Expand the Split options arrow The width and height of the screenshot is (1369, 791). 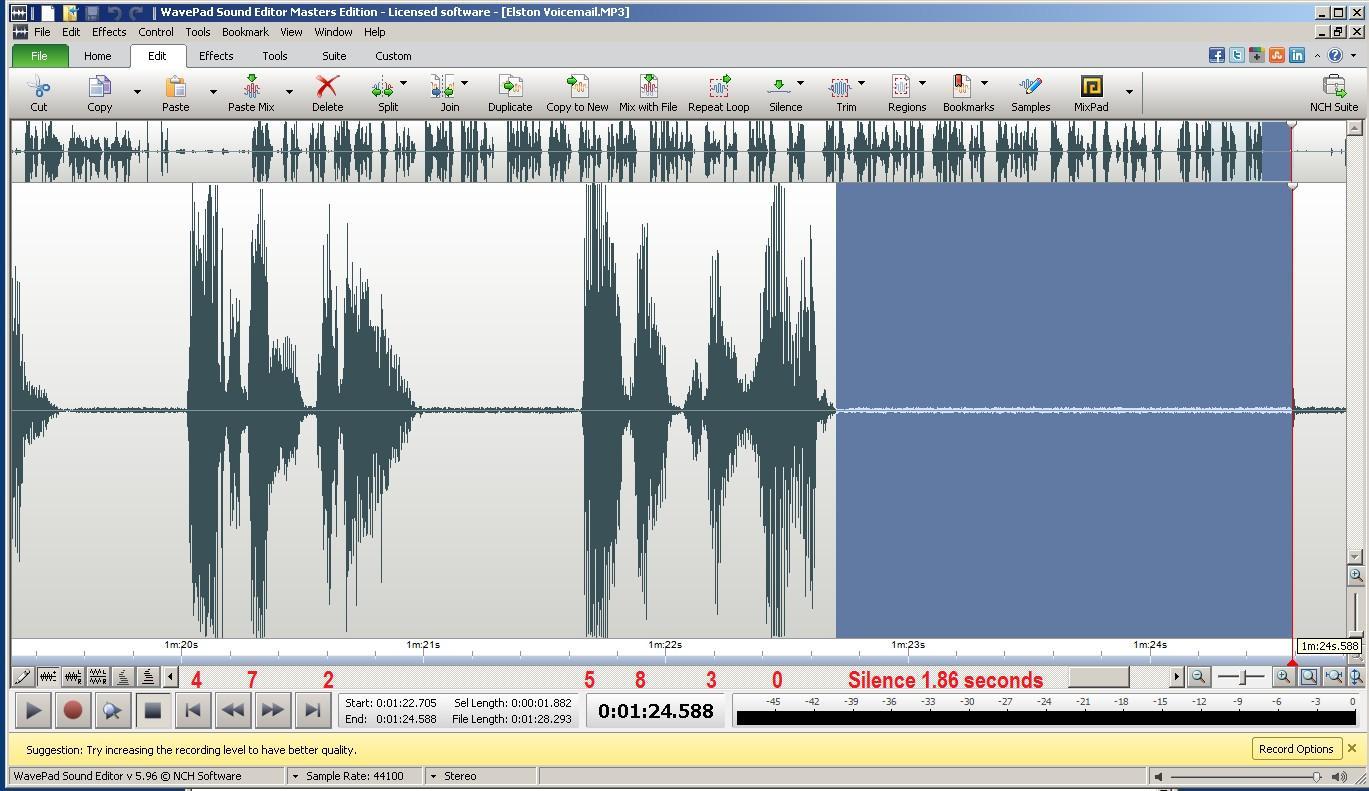coord(403,83)
